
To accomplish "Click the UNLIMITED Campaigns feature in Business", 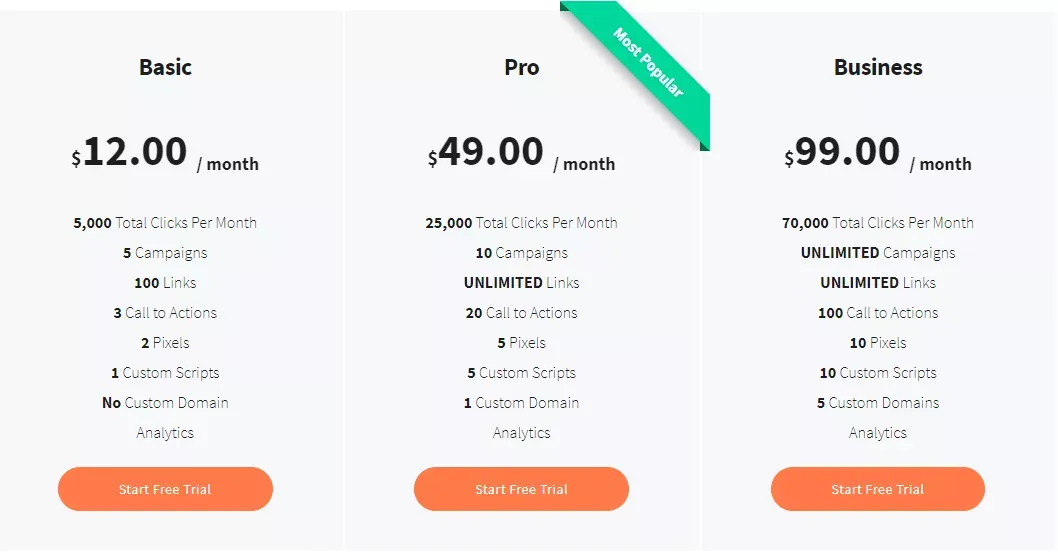I will pyautogui.click(x=878, y=253).
